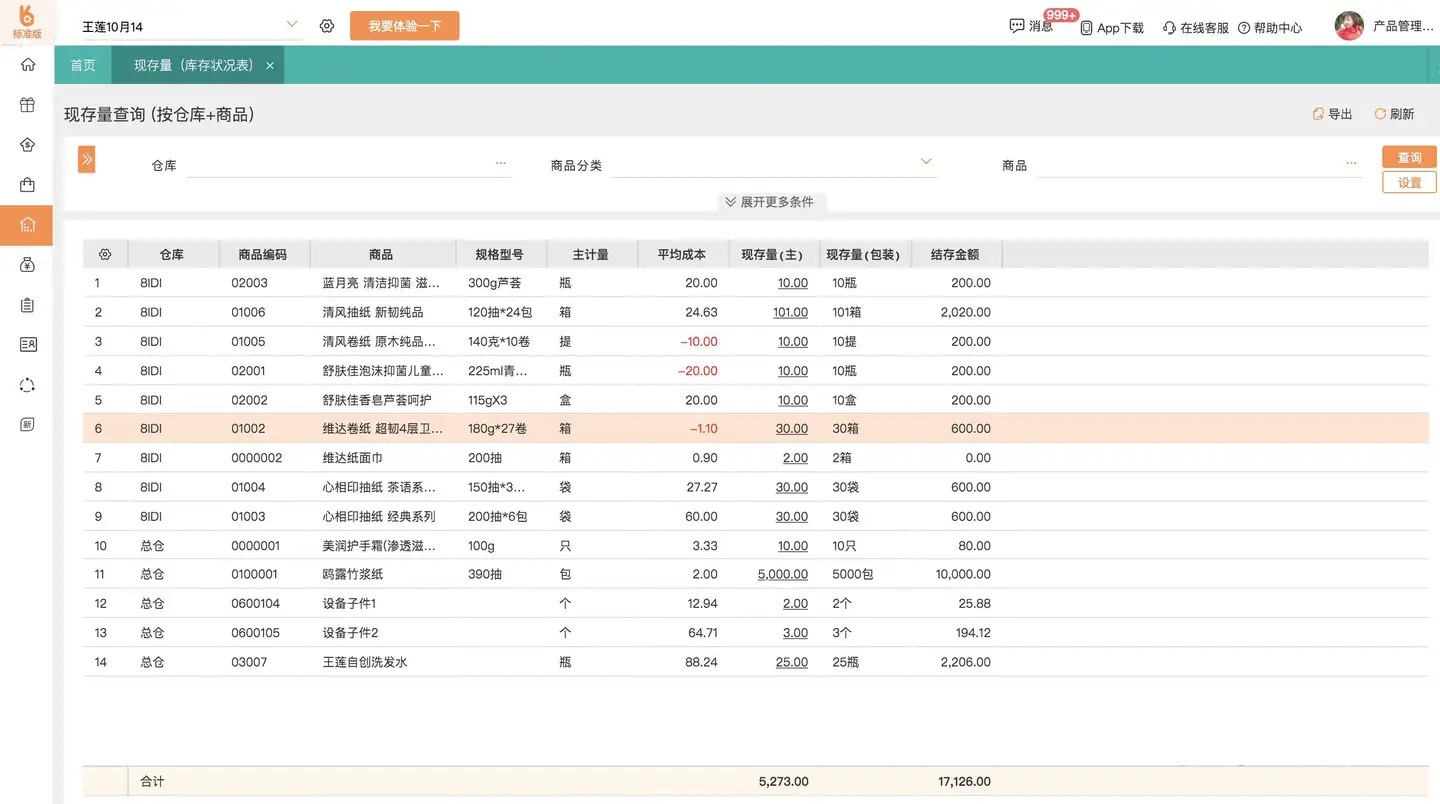Expand 展开更多条件 filter options
This screenshot has width=1440, height=804.
click(x=770, y=202)
